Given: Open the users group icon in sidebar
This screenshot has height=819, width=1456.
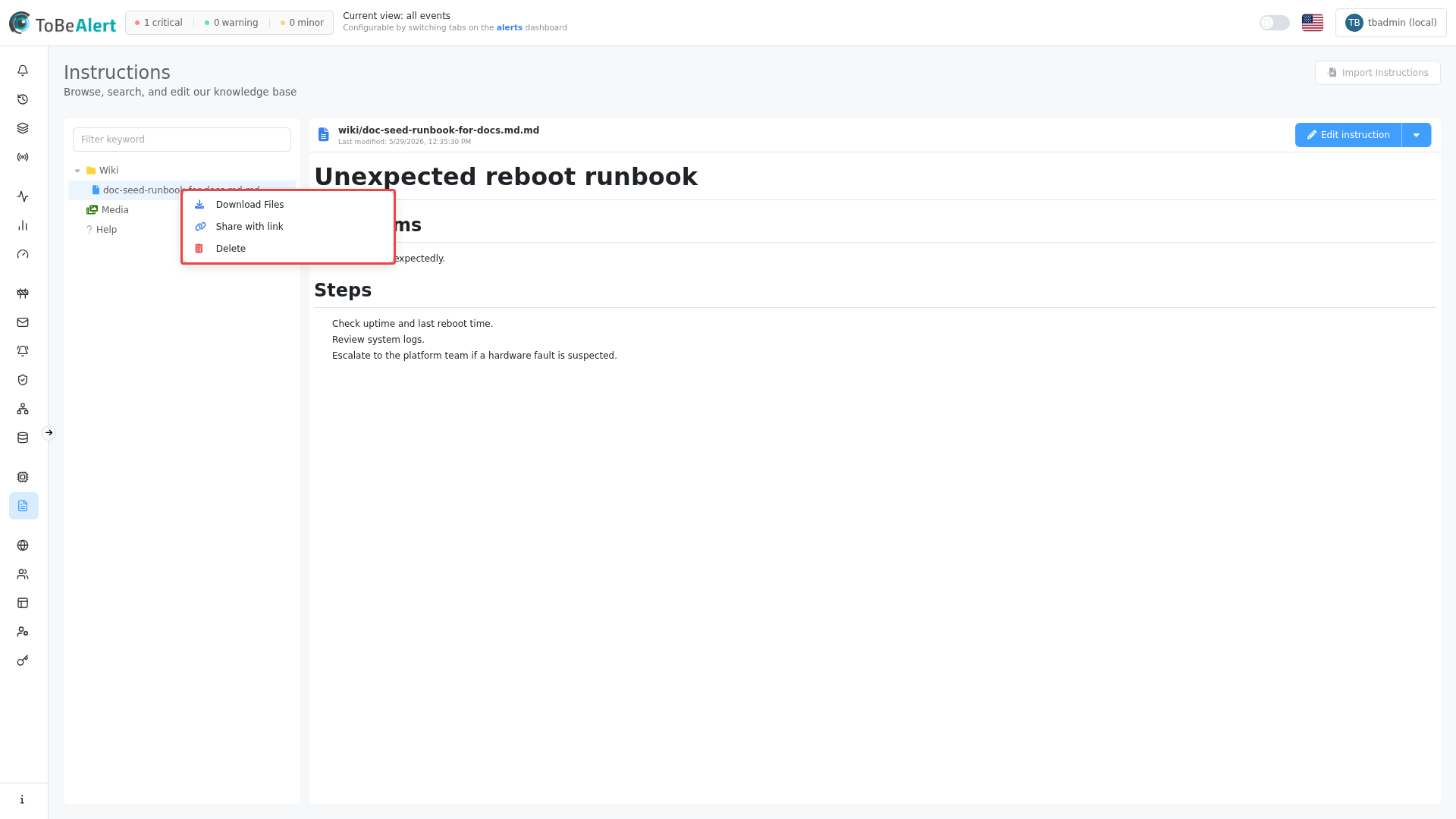Looking at the screenshot, I should pos(23,574).
